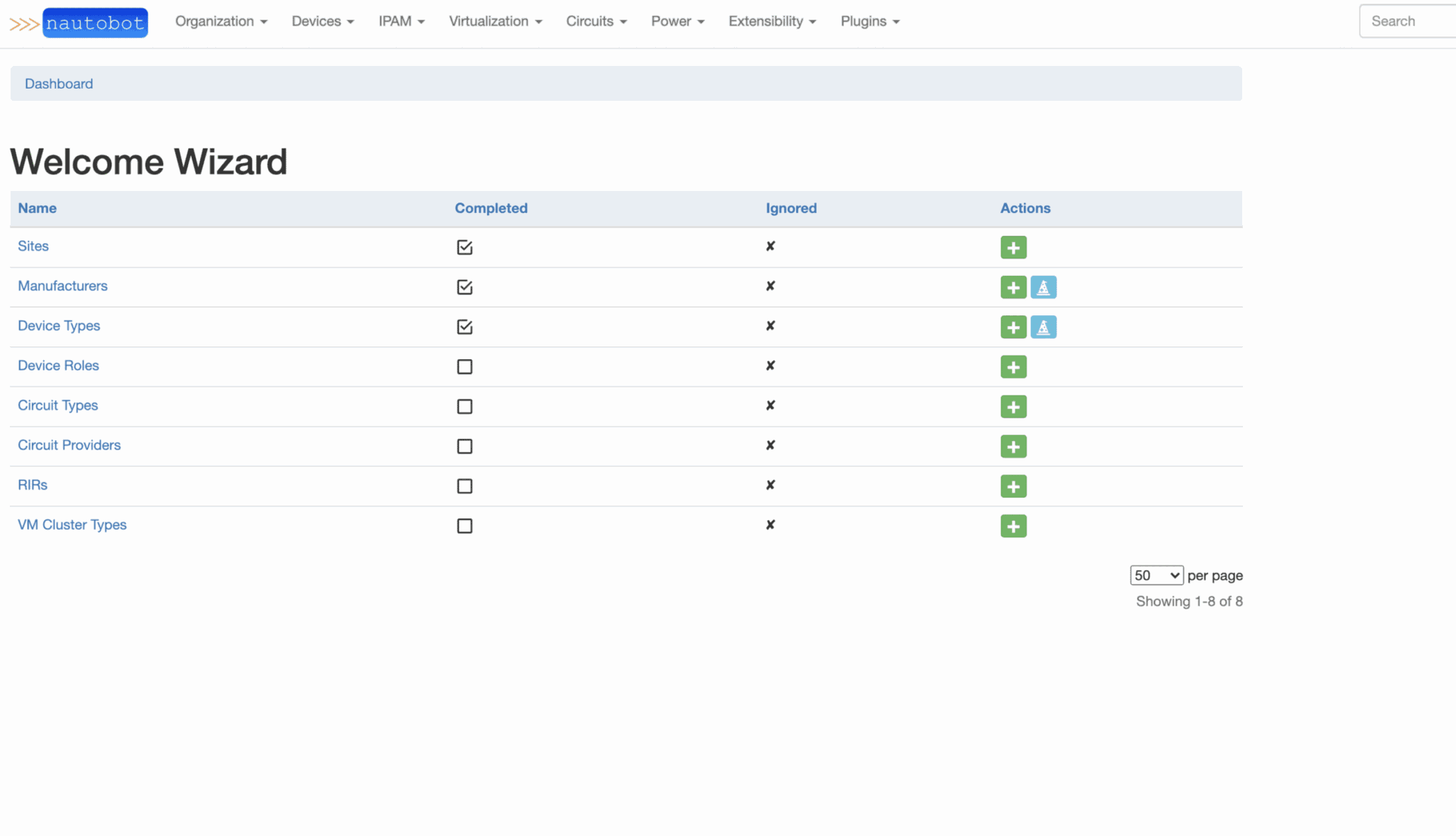1456x836 pixels.
Task: Follow the Device Types link
Action: (x=59, y=326)
